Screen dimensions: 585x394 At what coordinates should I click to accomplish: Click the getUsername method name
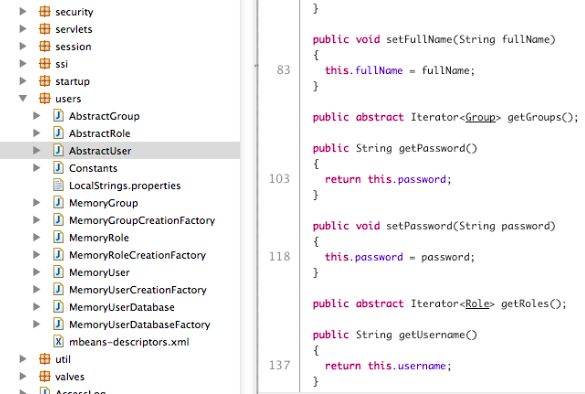[438, 335]
